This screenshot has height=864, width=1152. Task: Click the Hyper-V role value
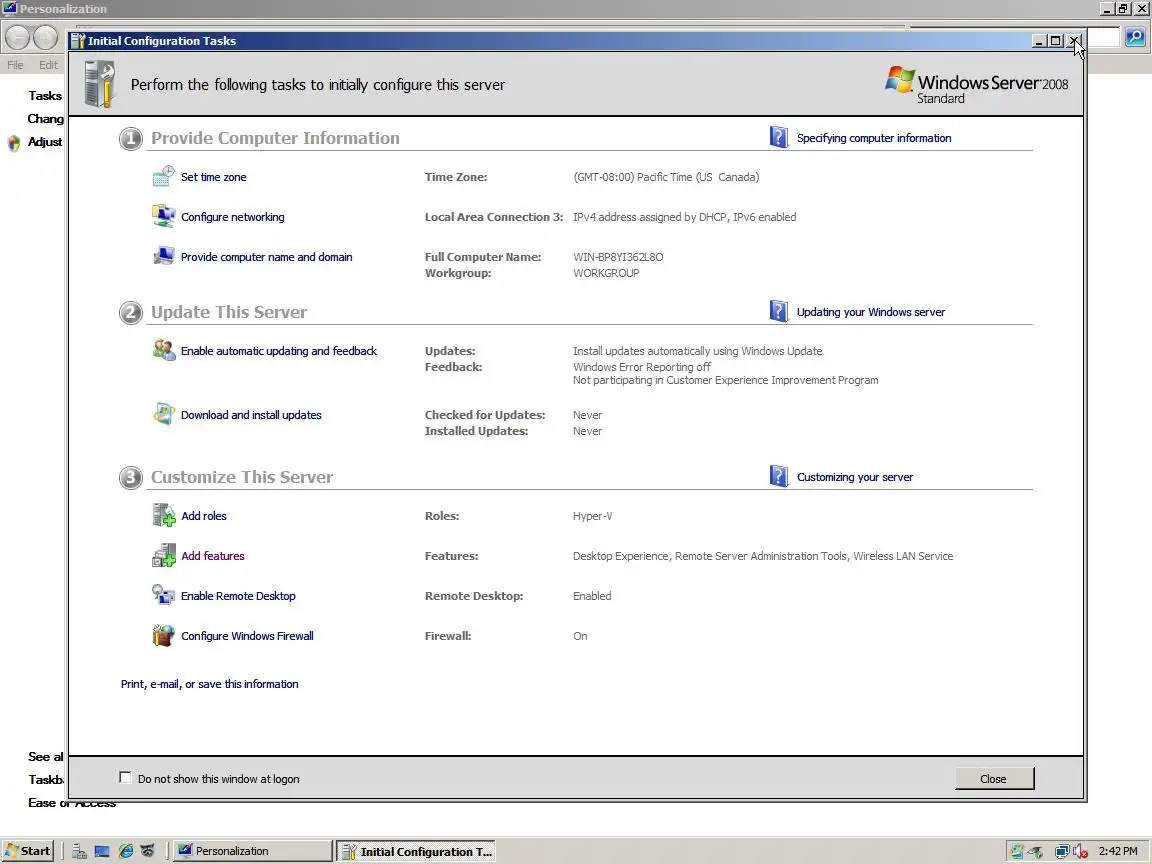pos(593,516)
